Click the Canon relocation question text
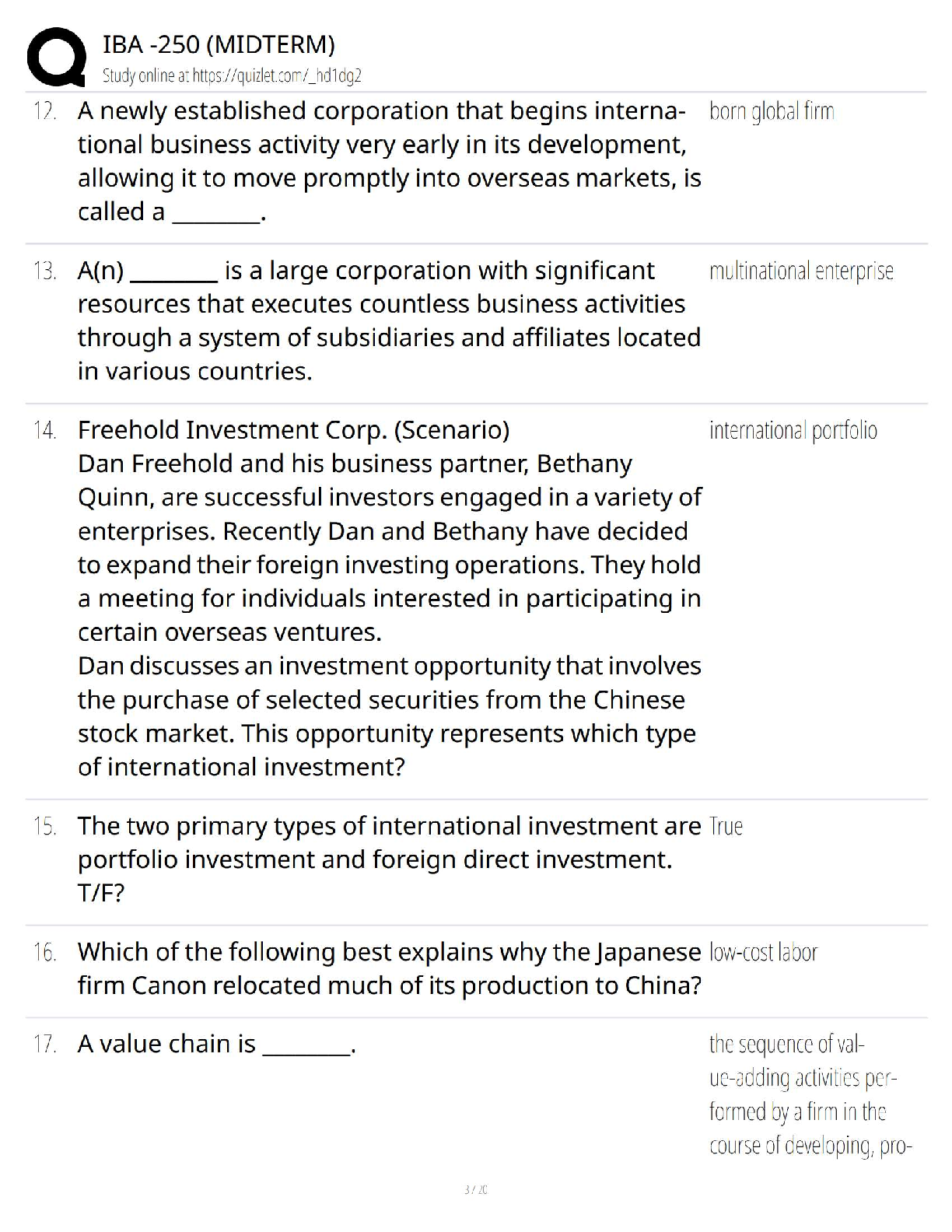 point(389,968)
